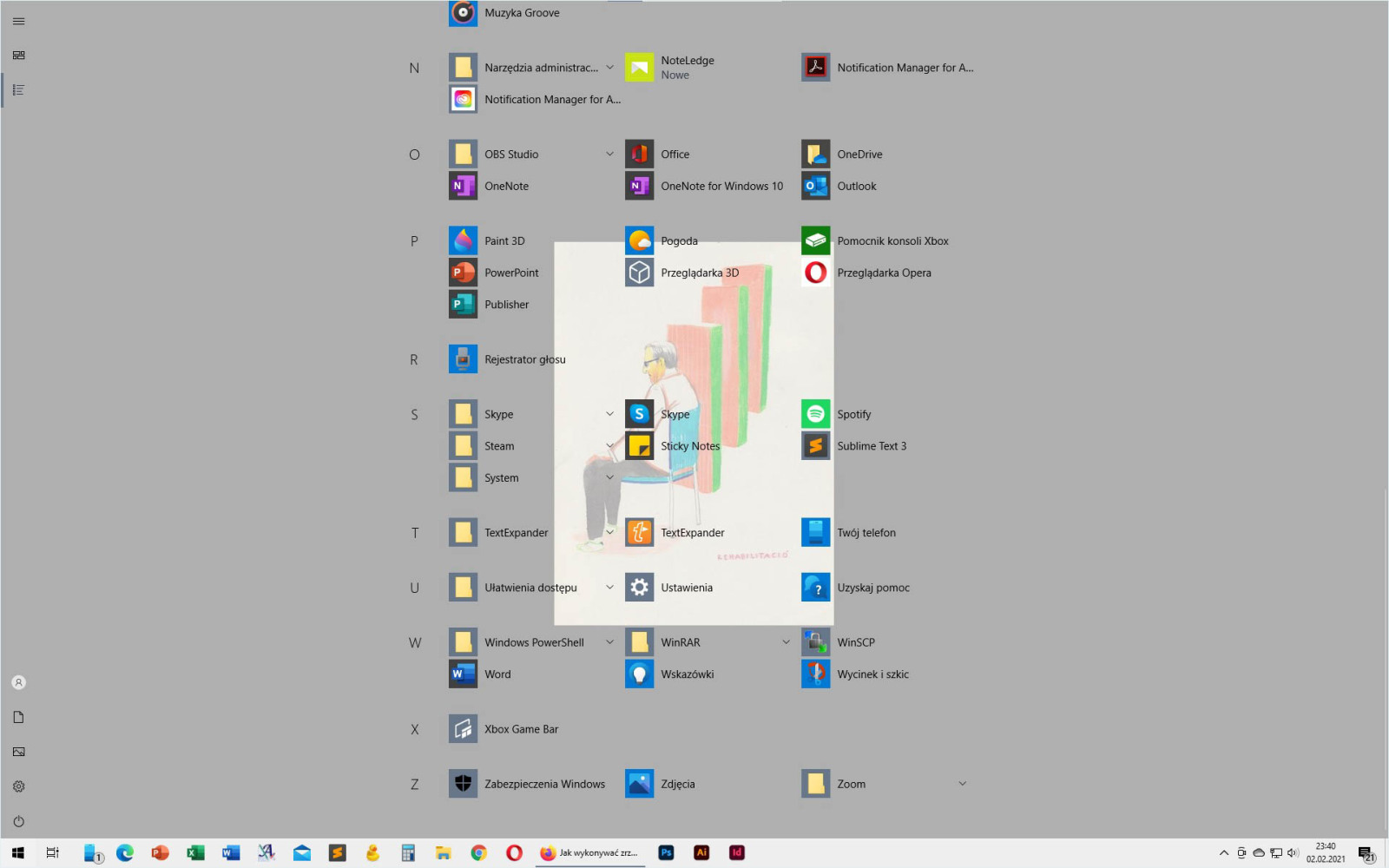The height and width of the screenshot is (868, 1389).
Task: Open the hamburger menu in the sidebar
Action: [18, 21]
